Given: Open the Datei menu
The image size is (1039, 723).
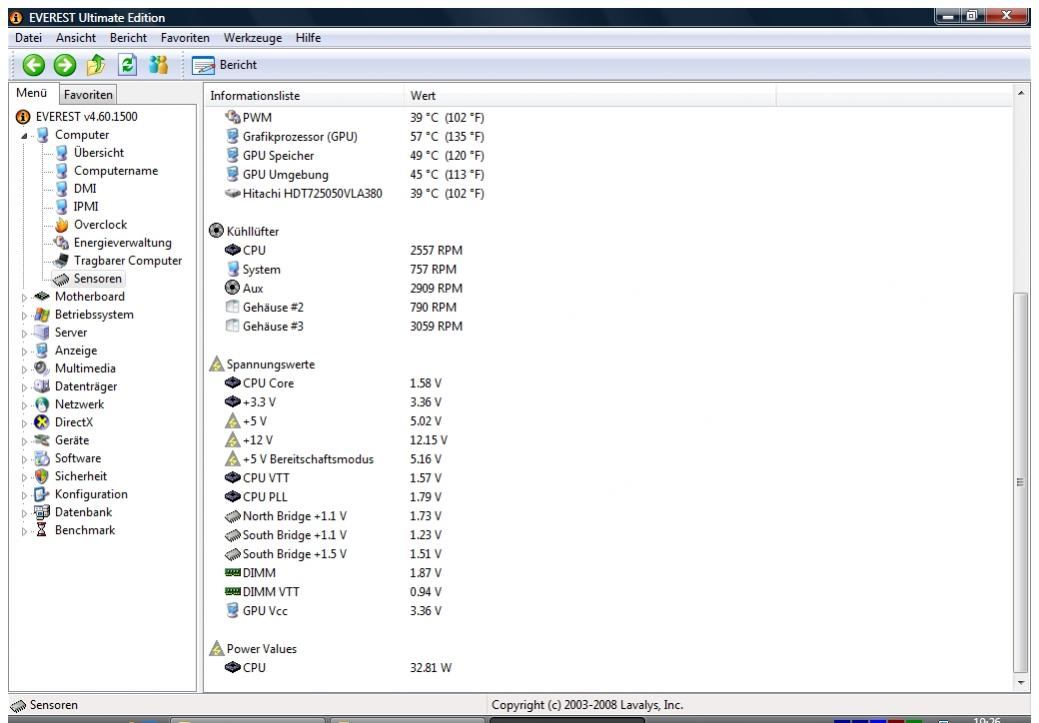Looking at the screenshot, I should [28, 38].
